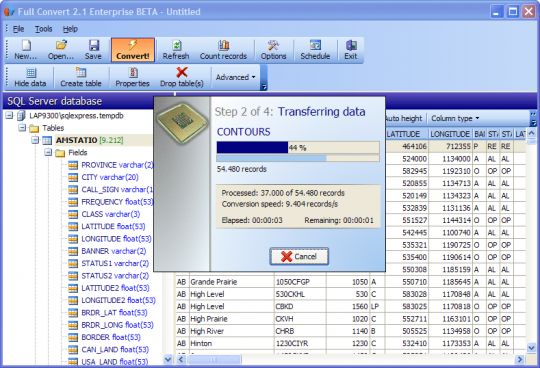Click the STATUS2 varchar(2) field icon
Viewport: 540px width, 368px height.
(73, 276)
